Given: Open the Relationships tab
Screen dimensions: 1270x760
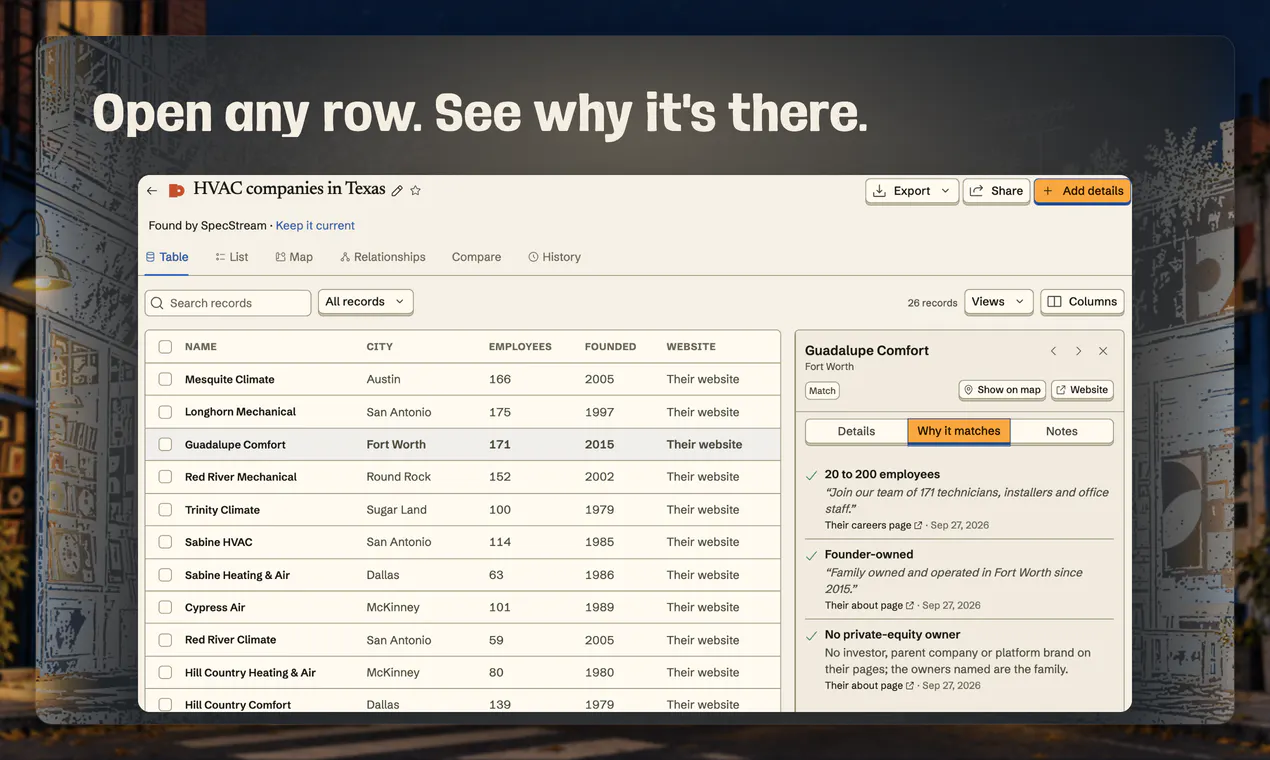Looking at the screenshot, I should [x=383, y=257].
